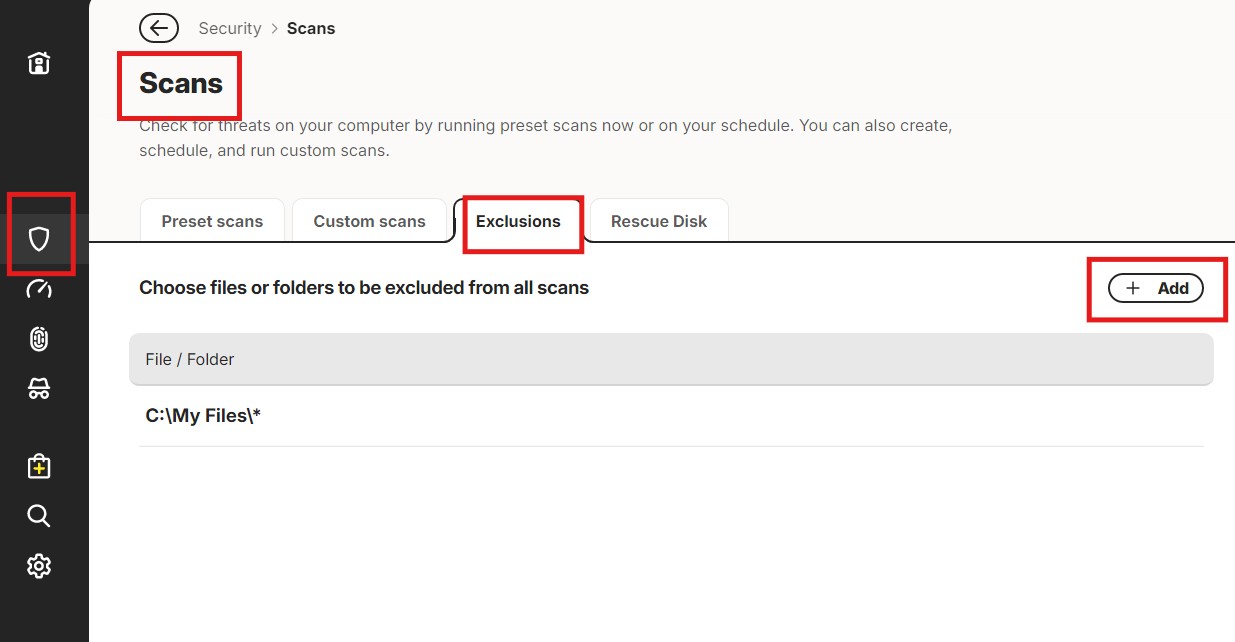Viewport: 1235px width, 642px height.
Task: Open the Performance gauge sidebar icon
Action: (39, 289)
